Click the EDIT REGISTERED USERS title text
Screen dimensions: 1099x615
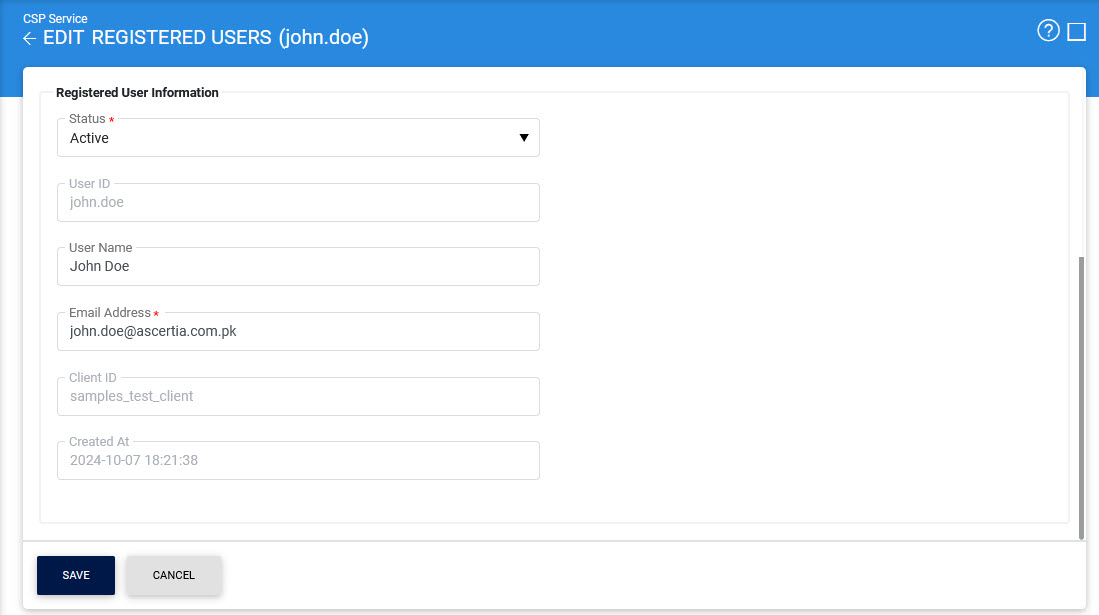pos(206,38)
